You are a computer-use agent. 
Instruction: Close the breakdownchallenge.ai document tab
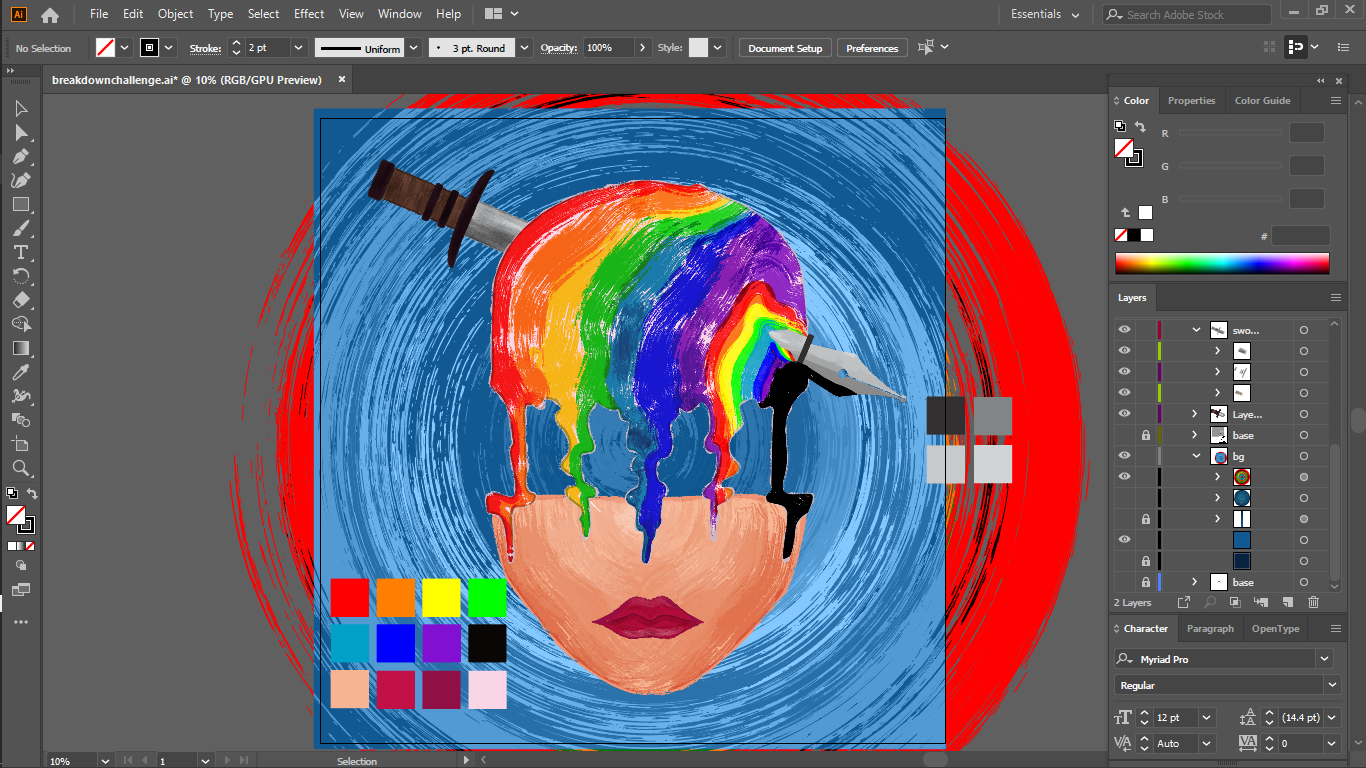(341, 79)
